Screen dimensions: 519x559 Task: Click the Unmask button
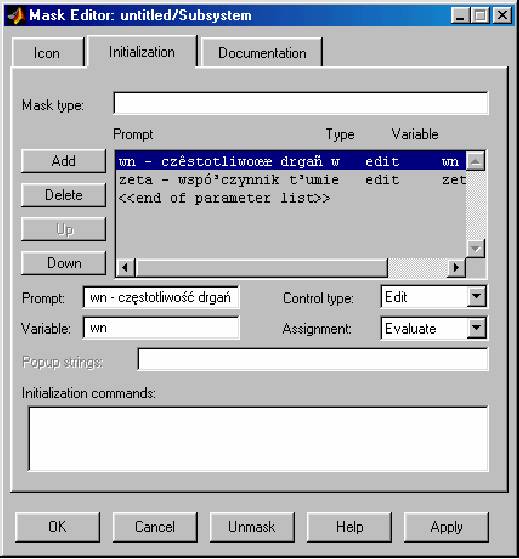(x=252, y=527)
